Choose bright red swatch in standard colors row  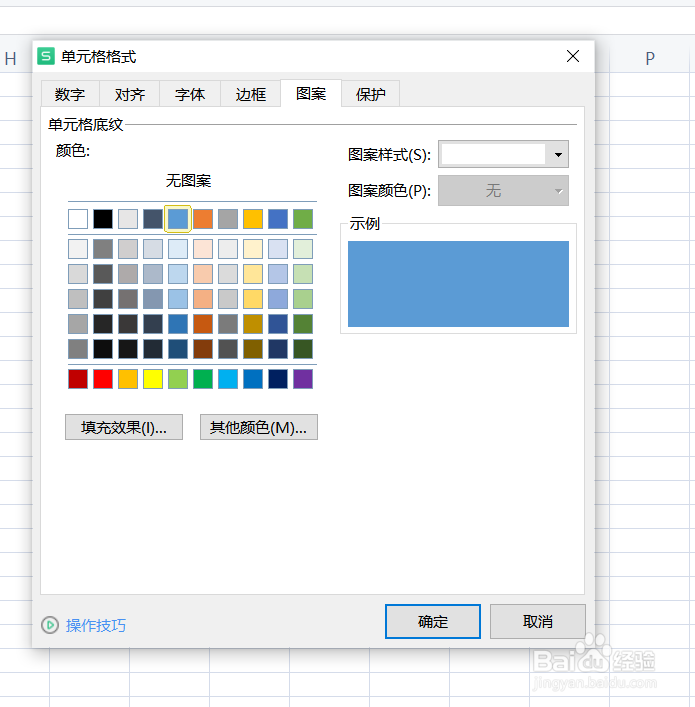click(103, 379)
